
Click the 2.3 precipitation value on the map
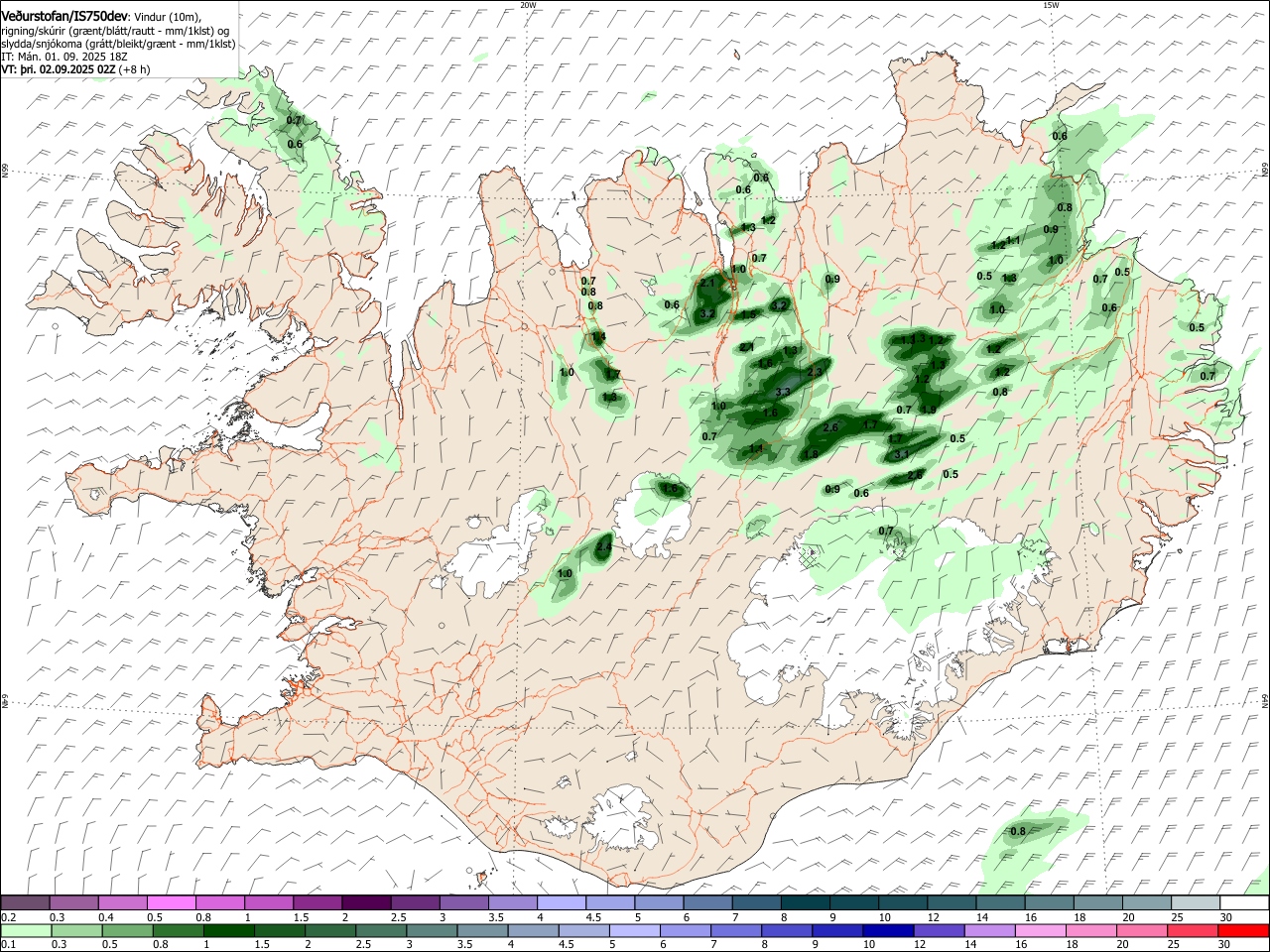(816, 372)
